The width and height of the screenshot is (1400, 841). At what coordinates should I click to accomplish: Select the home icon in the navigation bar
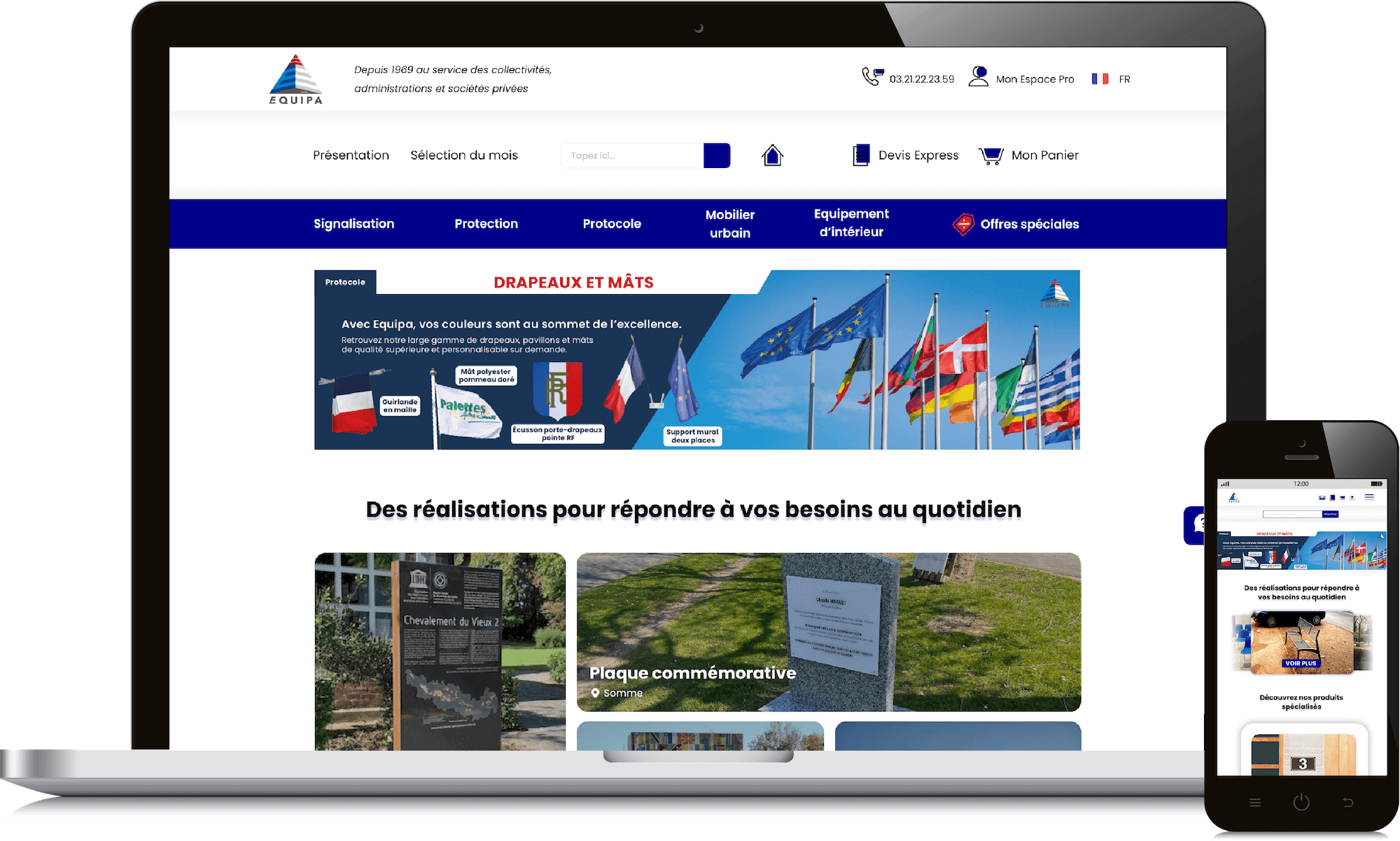pyautogui.click(x=771, y=155)
